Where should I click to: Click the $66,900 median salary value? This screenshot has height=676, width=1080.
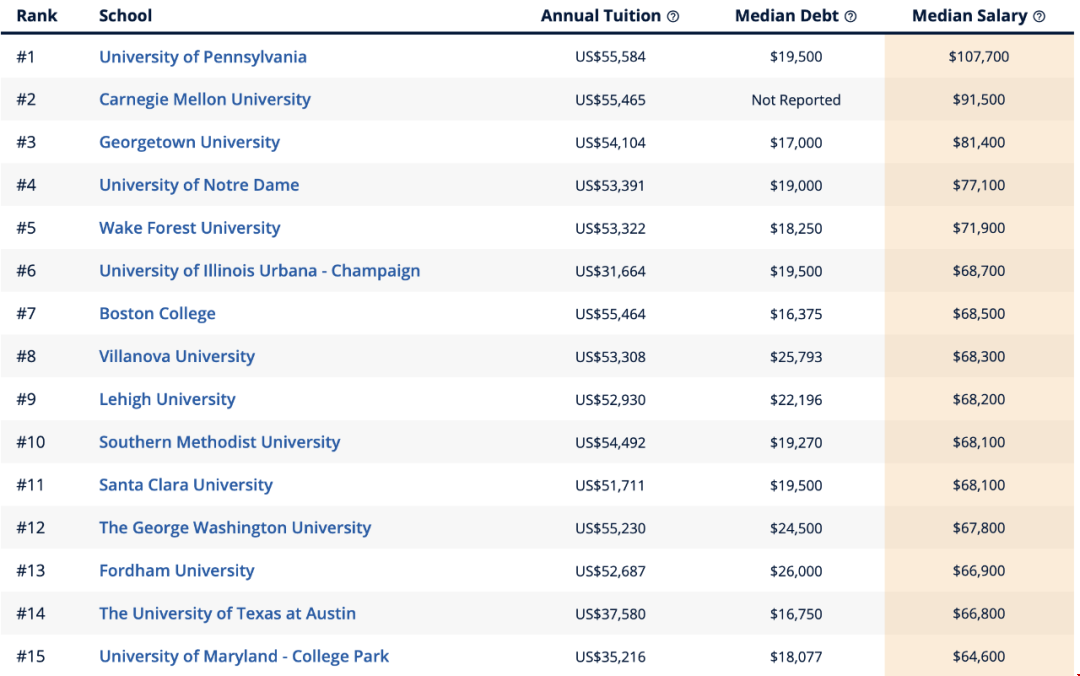979,571
